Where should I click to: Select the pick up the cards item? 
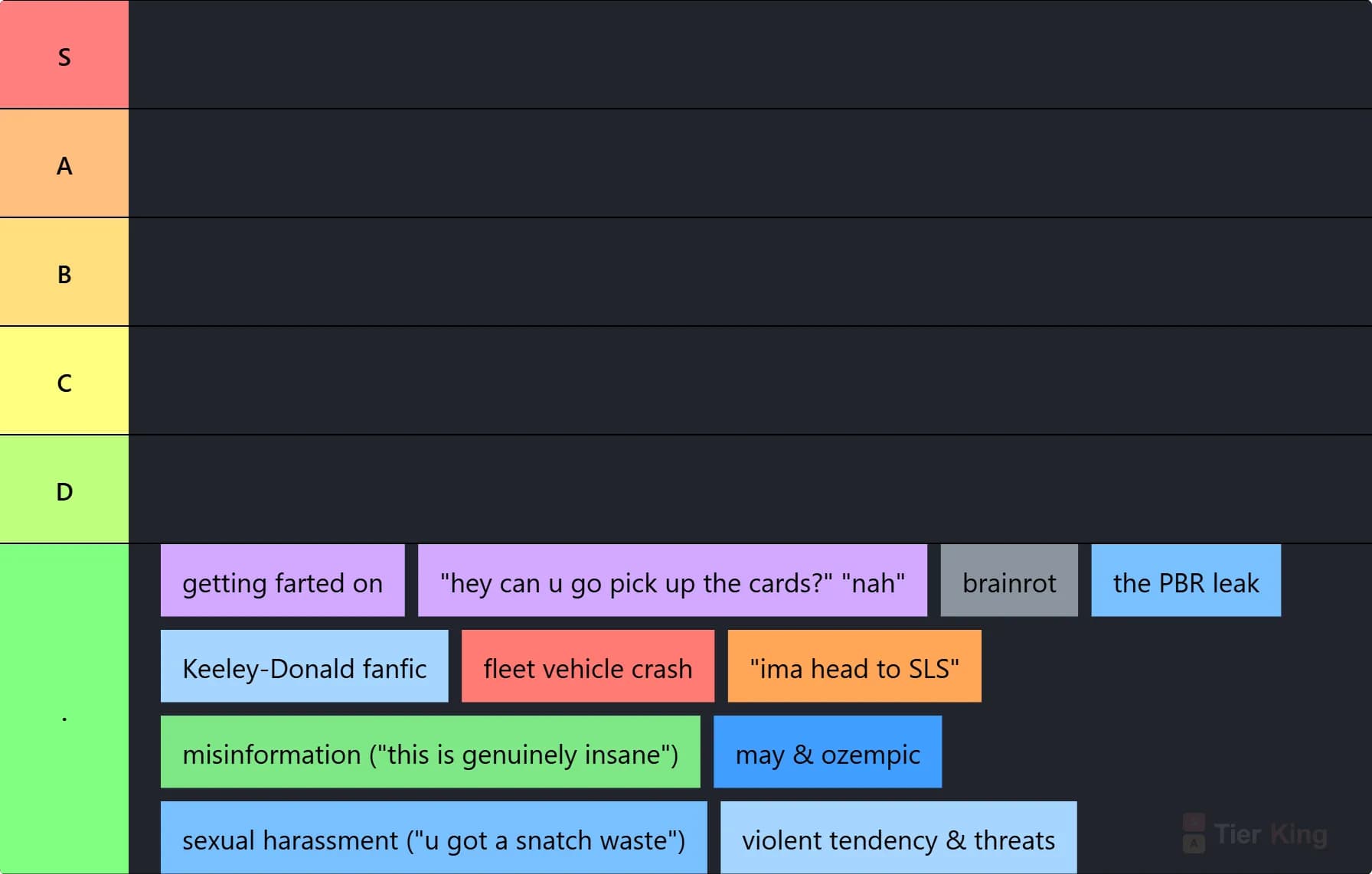[672, 580]
